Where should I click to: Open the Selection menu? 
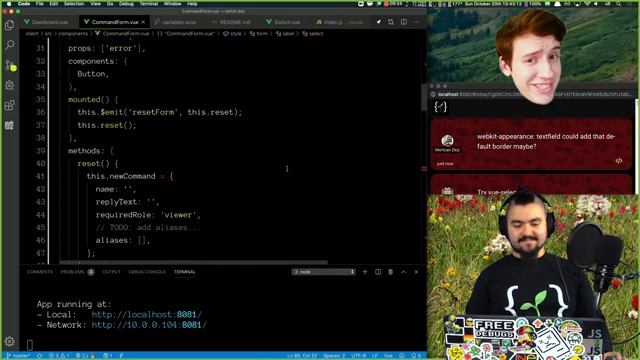click(74, 4)
